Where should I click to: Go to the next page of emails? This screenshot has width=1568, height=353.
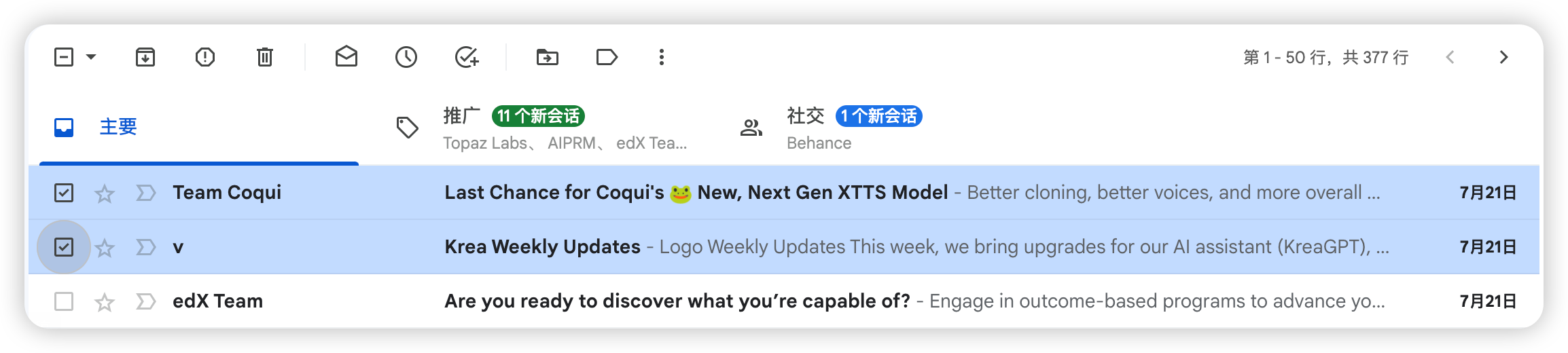[x=1503, y=57]
